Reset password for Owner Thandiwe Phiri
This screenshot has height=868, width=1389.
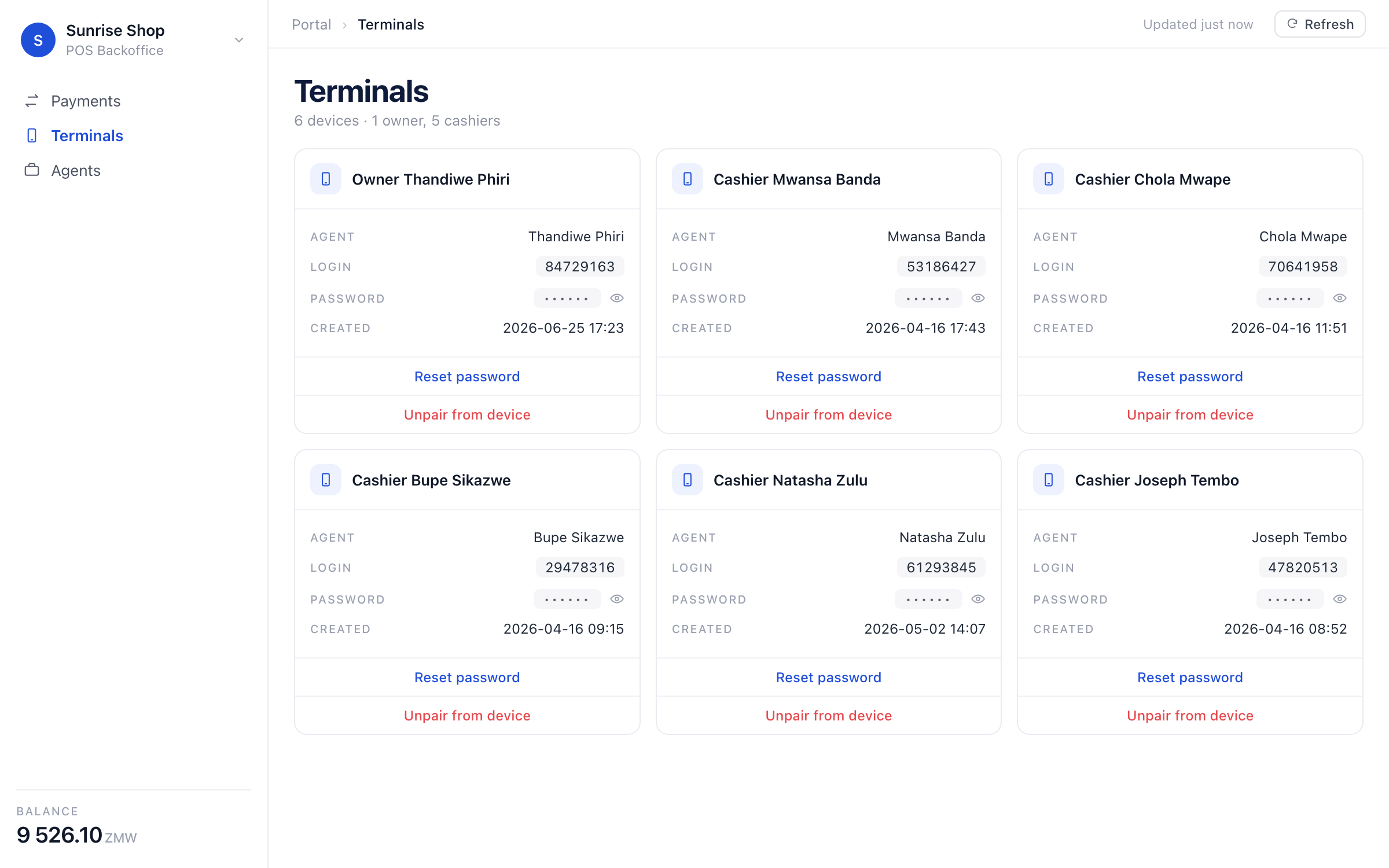[467, 376]
